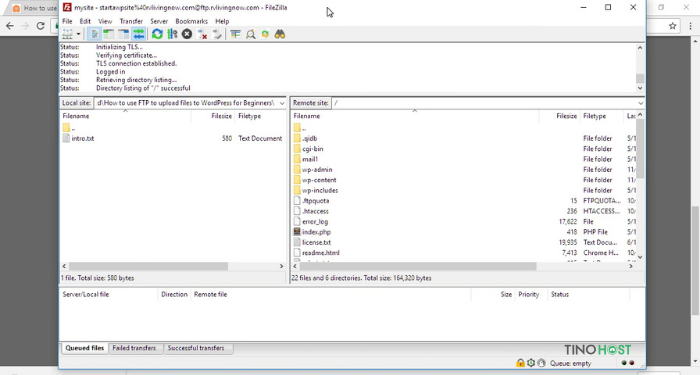
Task: Open the Site Manager icon
Action: pos(67,34)
